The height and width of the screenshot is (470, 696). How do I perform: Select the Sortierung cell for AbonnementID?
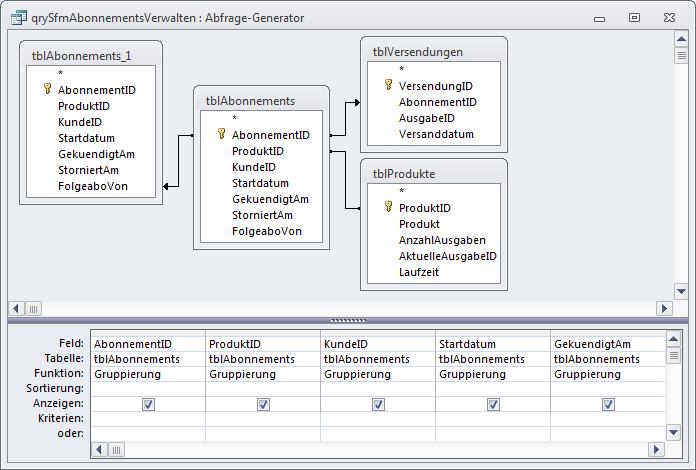click(x=147, y=389)
